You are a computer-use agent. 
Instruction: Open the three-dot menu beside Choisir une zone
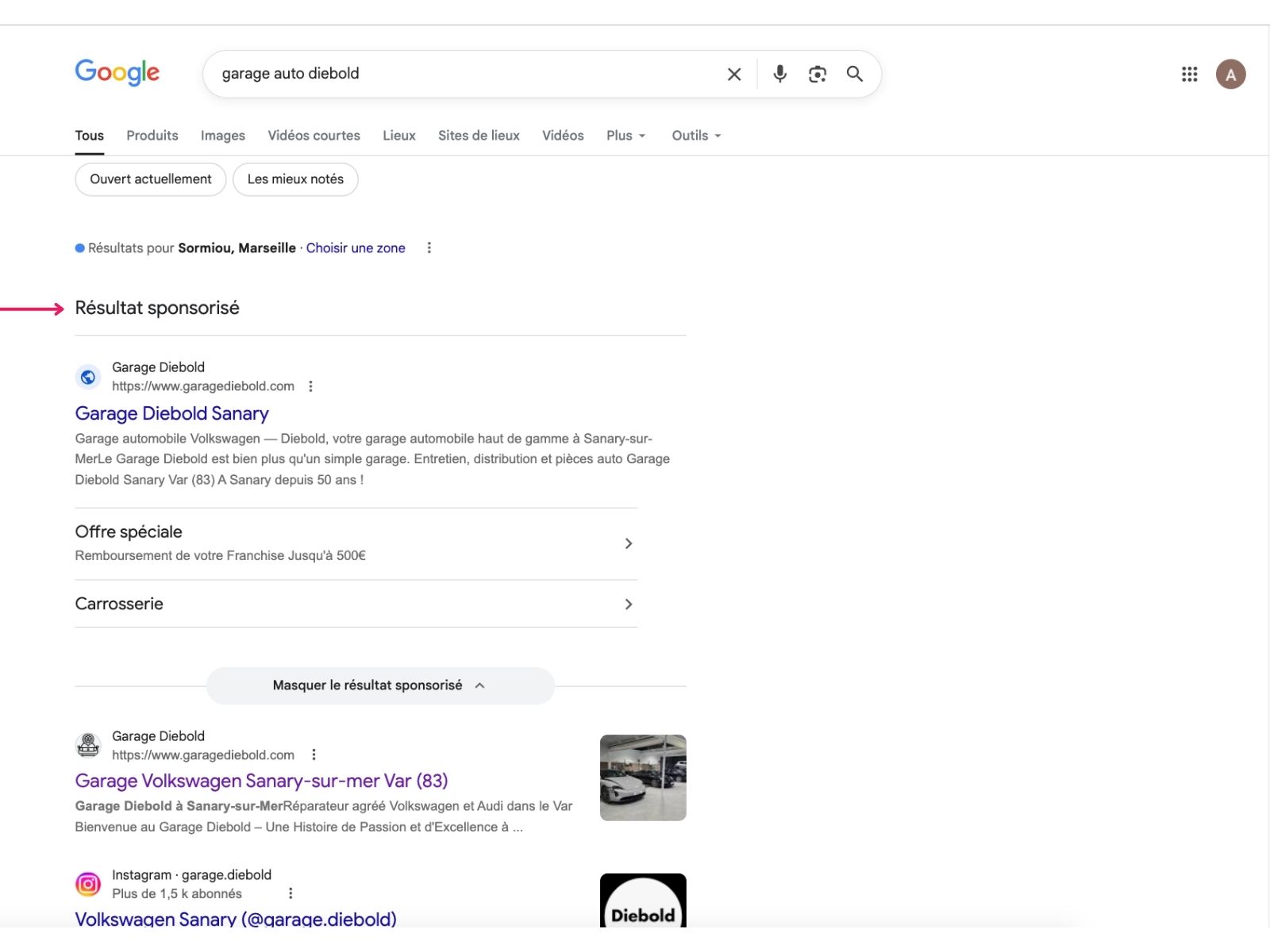pos(429,248)
